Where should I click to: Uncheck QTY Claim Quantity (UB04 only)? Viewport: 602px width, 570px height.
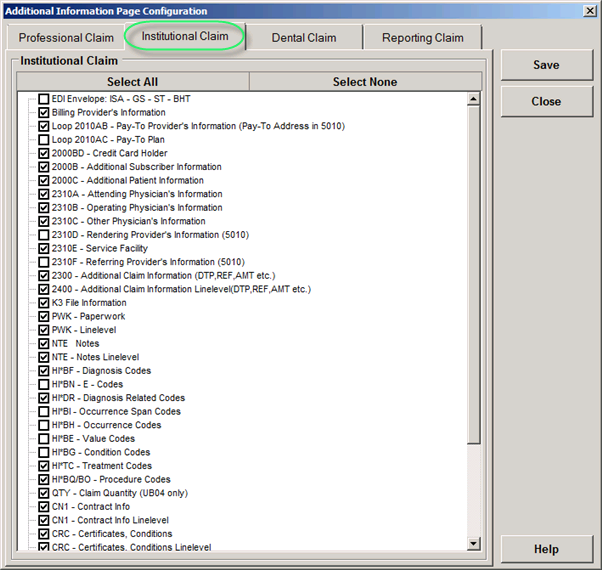pos(43,493)
